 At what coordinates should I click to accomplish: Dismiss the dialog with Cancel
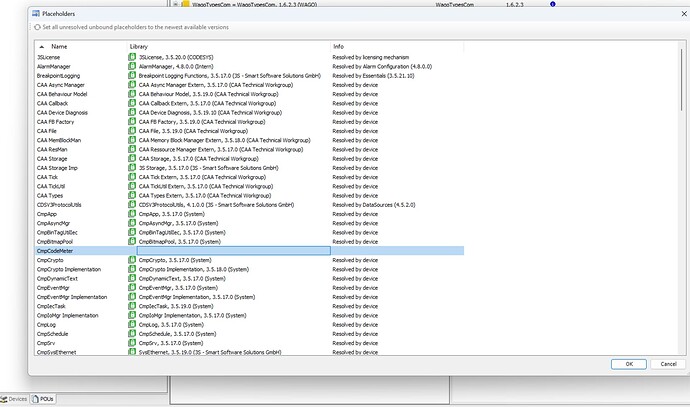668,364
